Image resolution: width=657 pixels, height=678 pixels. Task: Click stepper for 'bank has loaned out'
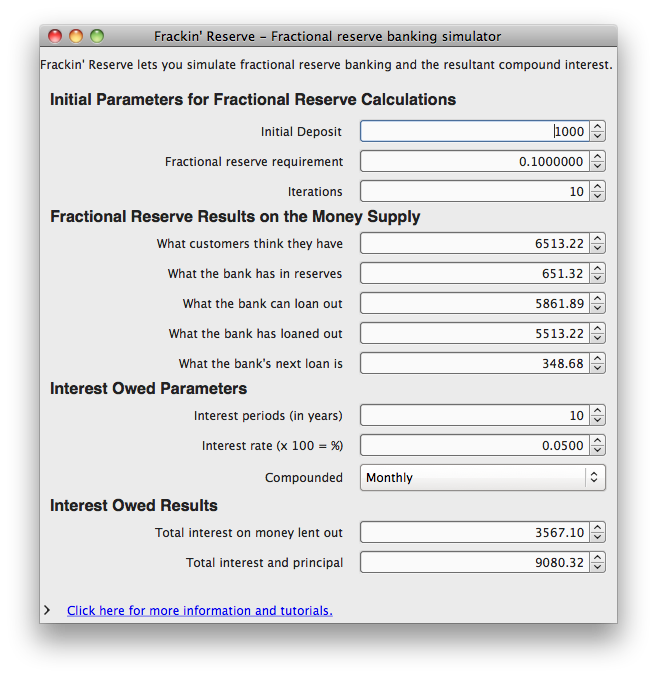tap(597, 334)
